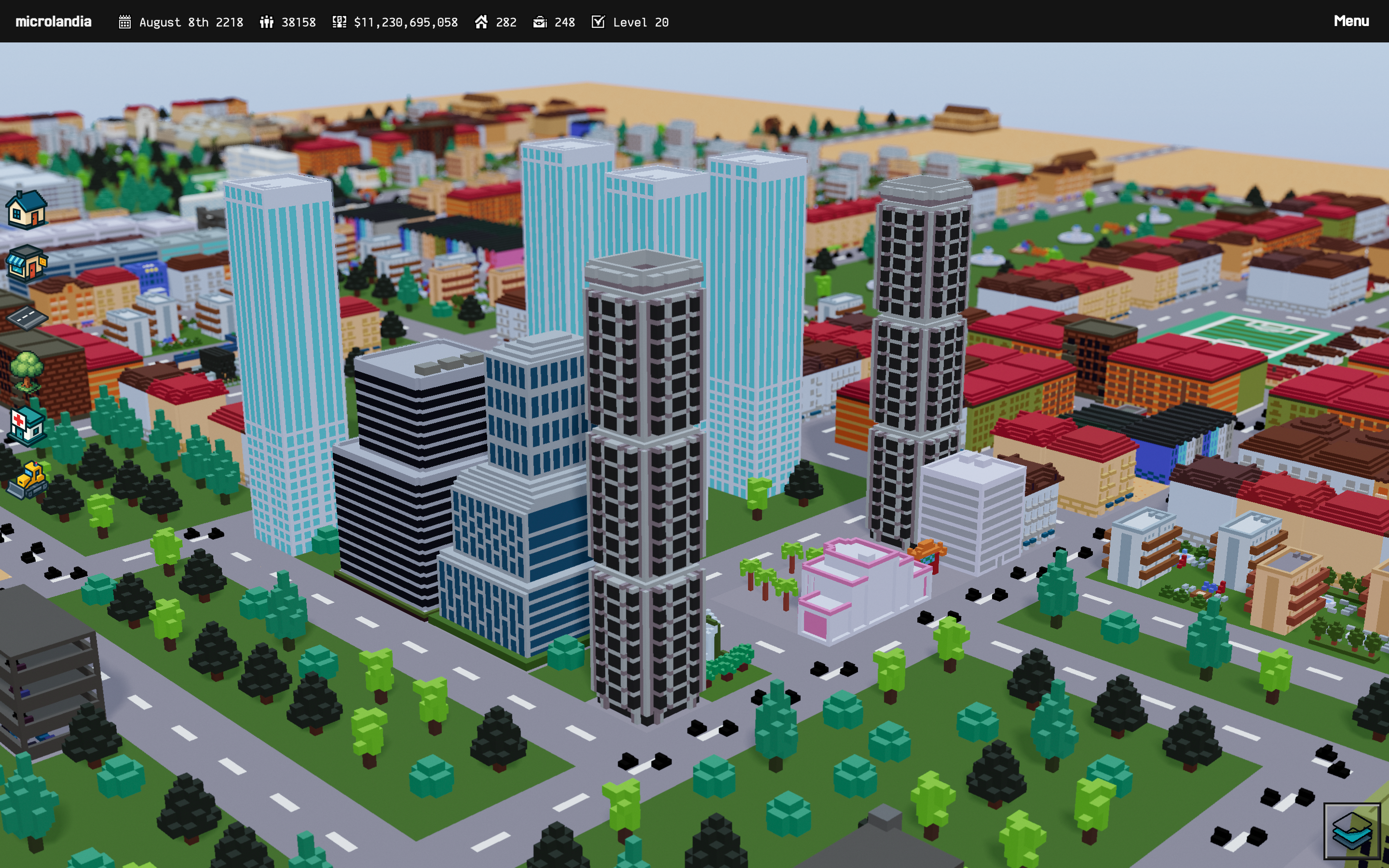Select the tree and parks tool

27,371
